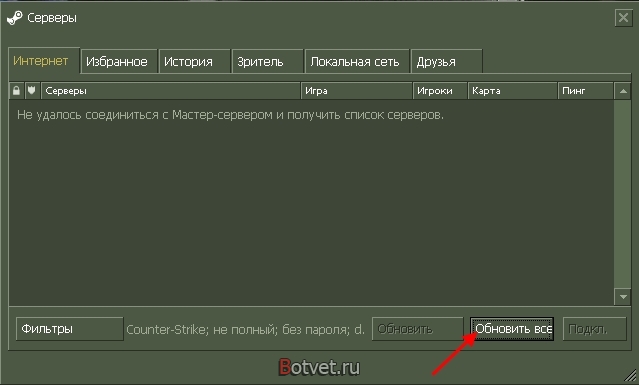Sort list by Пинг column header

[x=585, y=91]
